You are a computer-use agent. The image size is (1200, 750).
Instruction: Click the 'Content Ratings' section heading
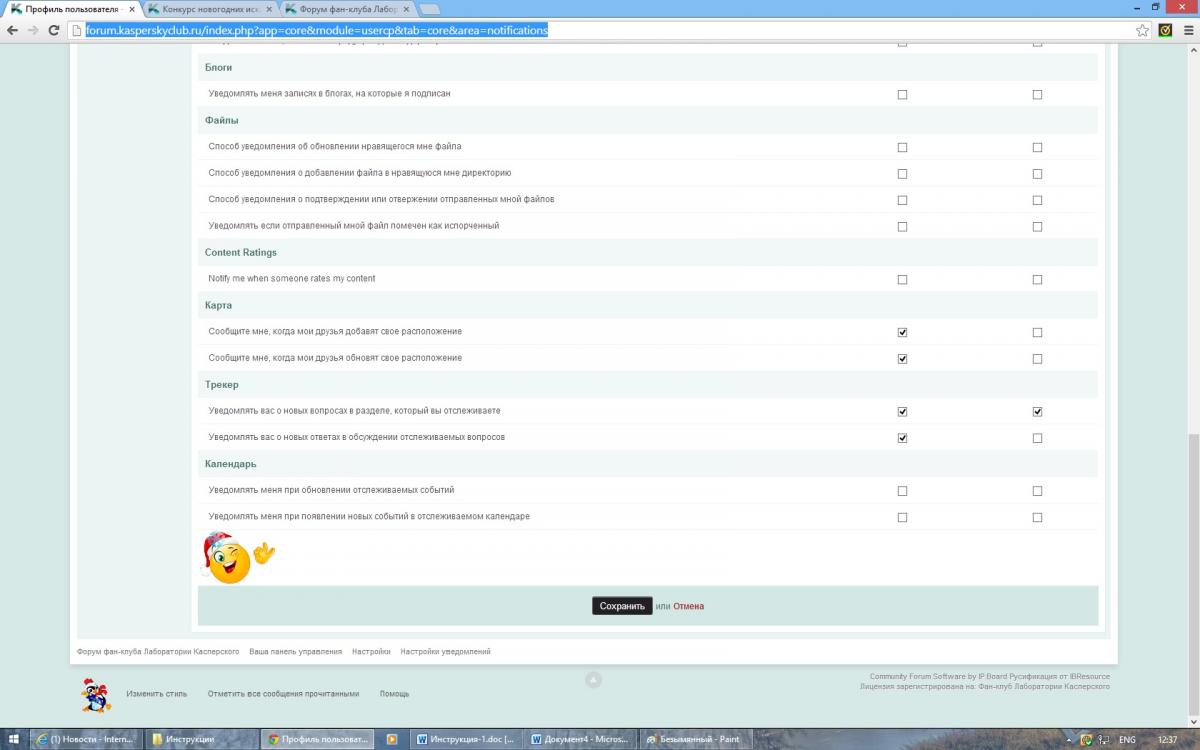point(241,253)
